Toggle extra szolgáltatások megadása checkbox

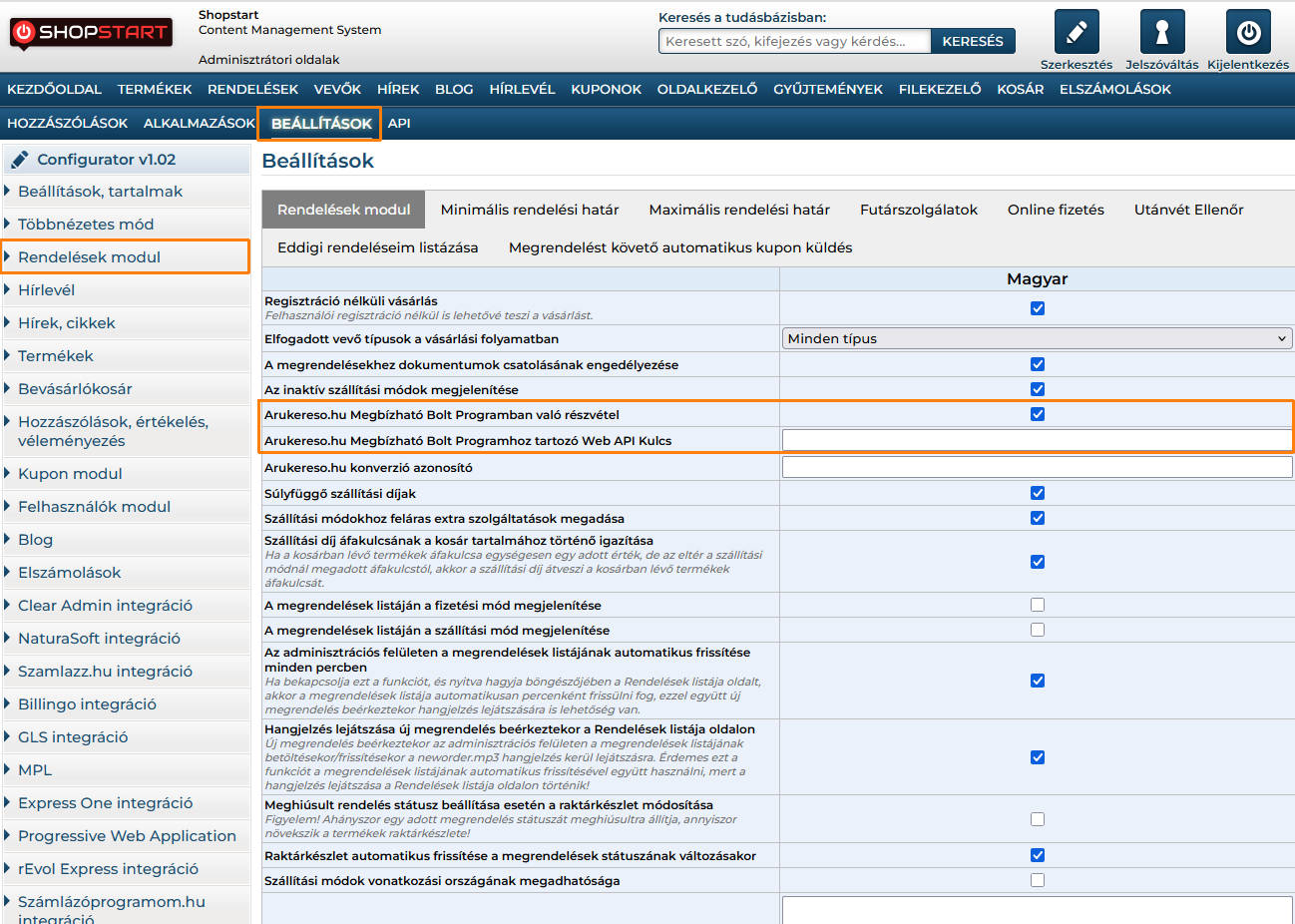1038,518
